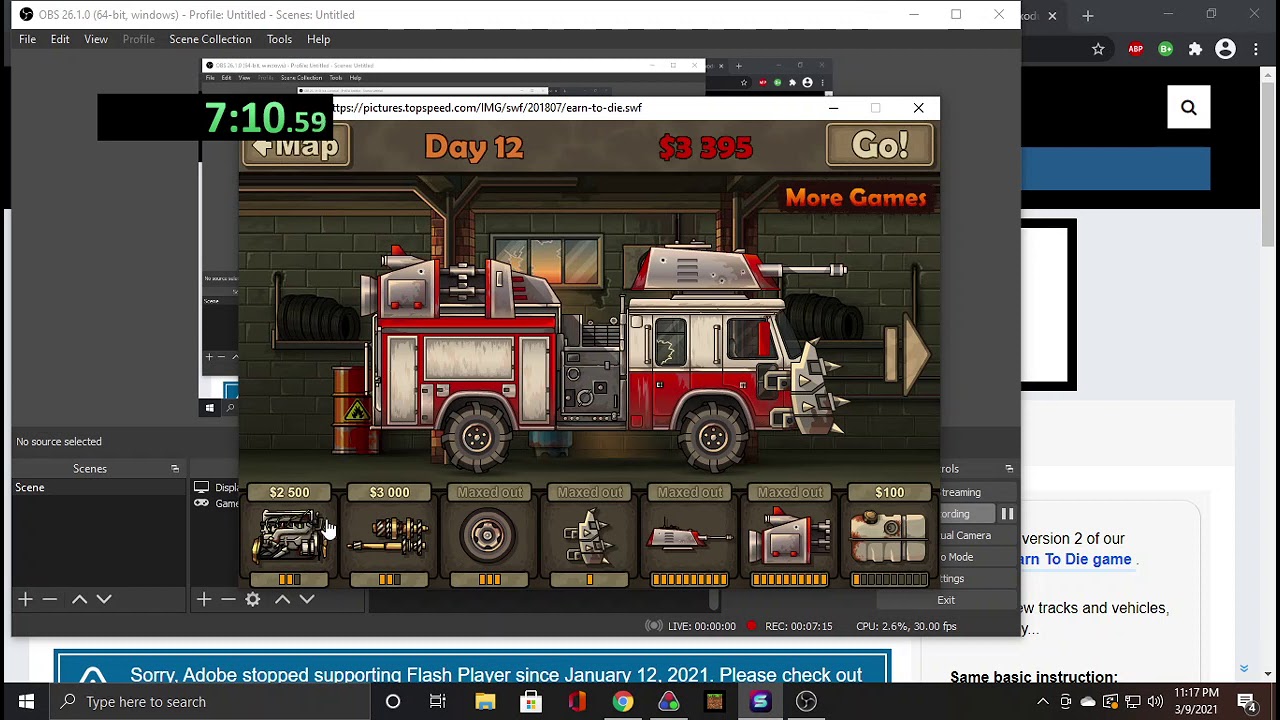
Task: Click Exit in OBS Controls
Action: point(945,600)
